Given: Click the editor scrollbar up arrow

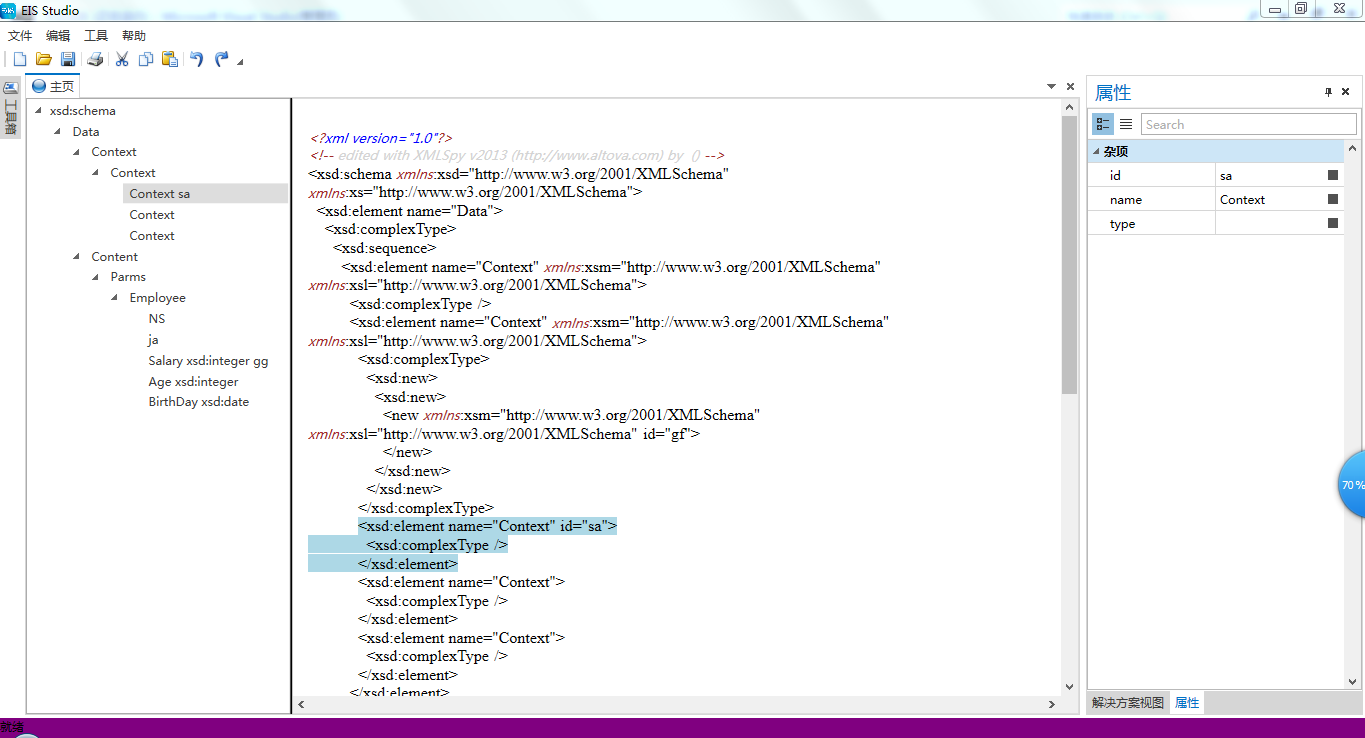Looking at the screenshot, I should 1070,105.
